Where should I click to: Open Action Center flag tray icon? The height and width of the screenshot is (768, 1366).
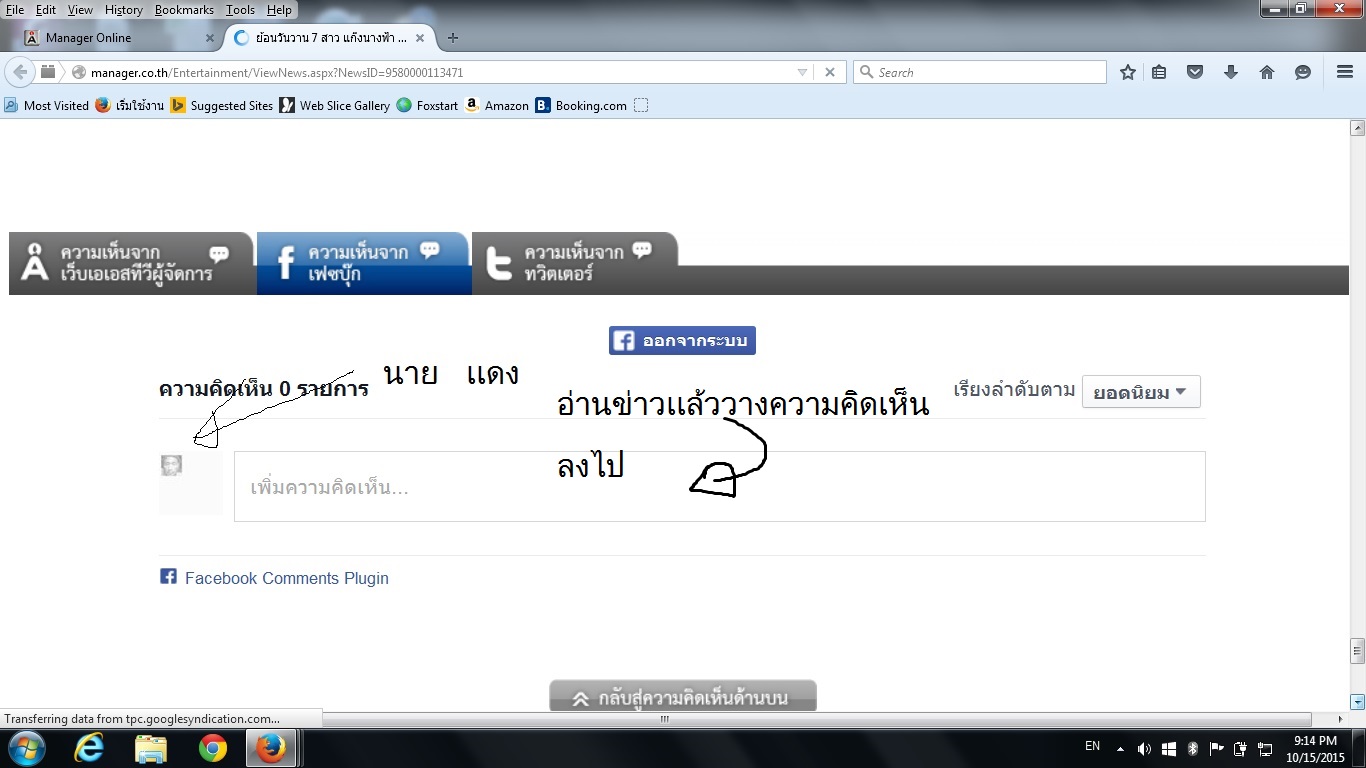(x=1217, y=749)
